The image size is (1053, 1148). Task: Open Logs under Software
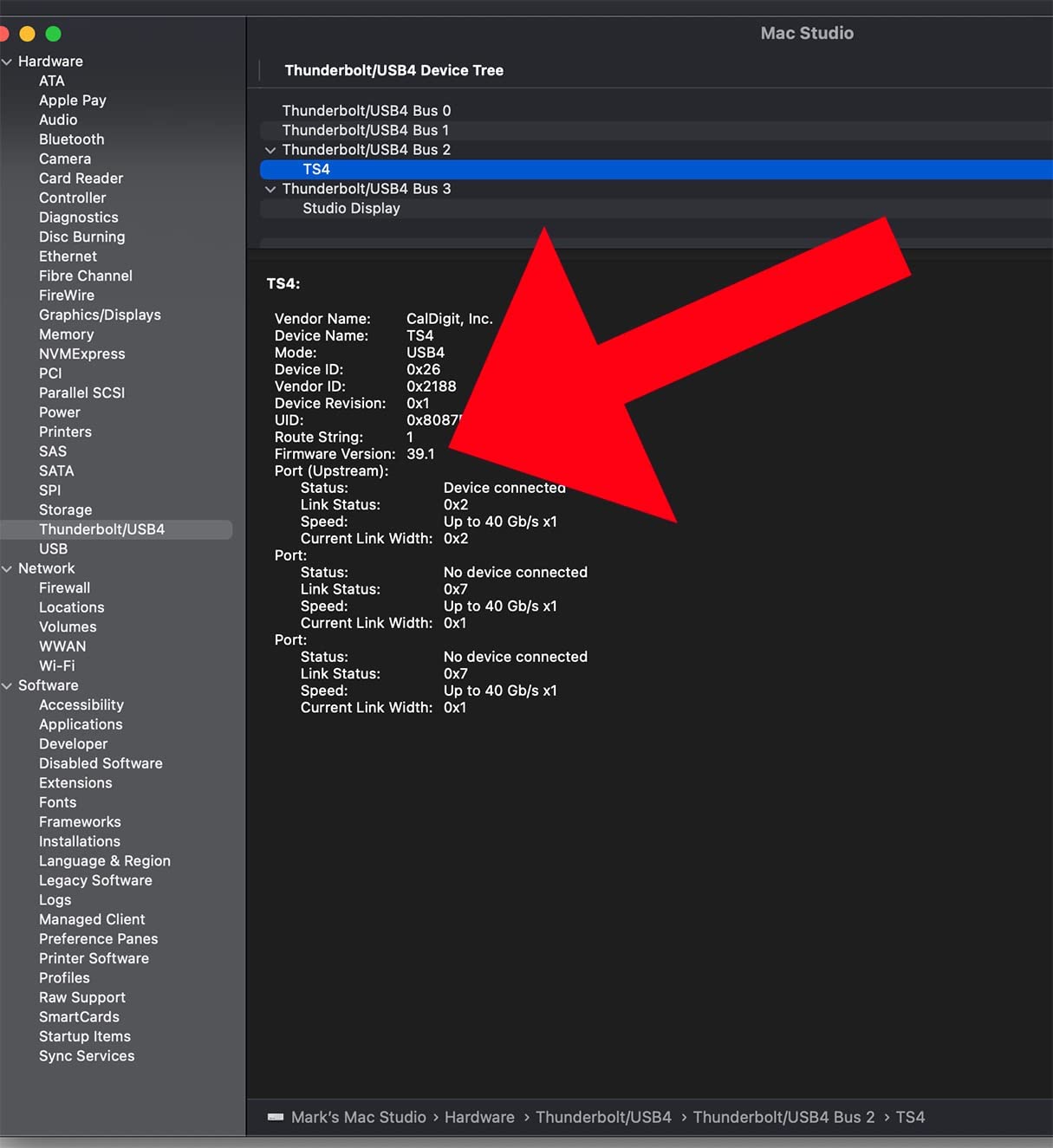click(55, 899)
